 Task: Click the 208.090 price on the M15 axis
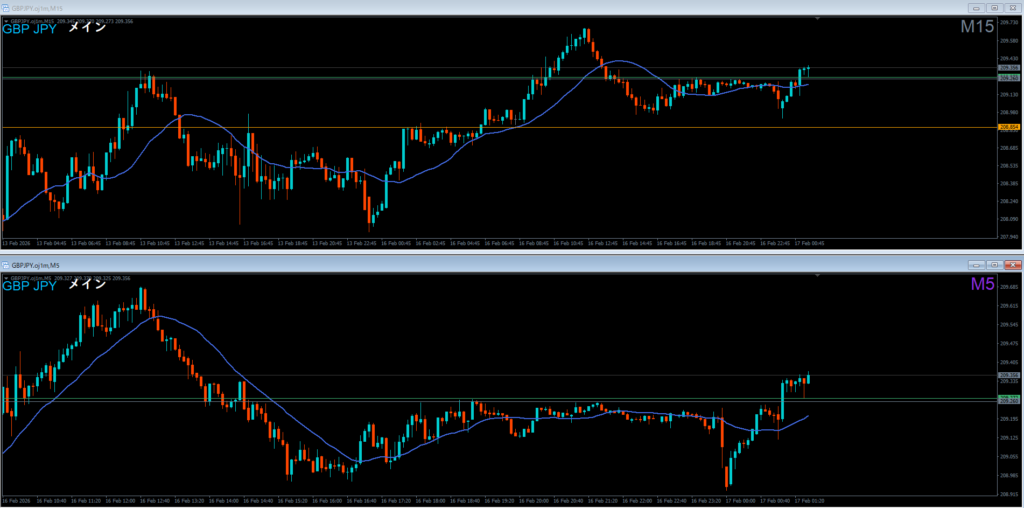click(x=1009, y=219)
